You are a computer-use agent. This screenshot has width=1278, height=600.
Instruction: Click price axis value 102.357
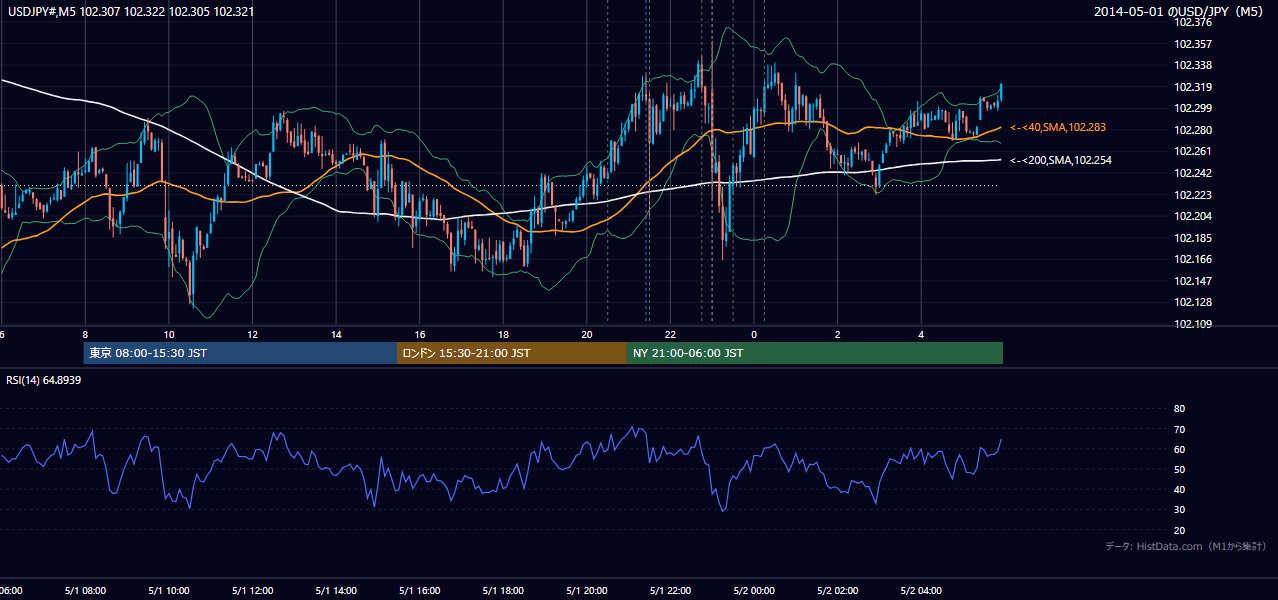(x=1193, y=44)
